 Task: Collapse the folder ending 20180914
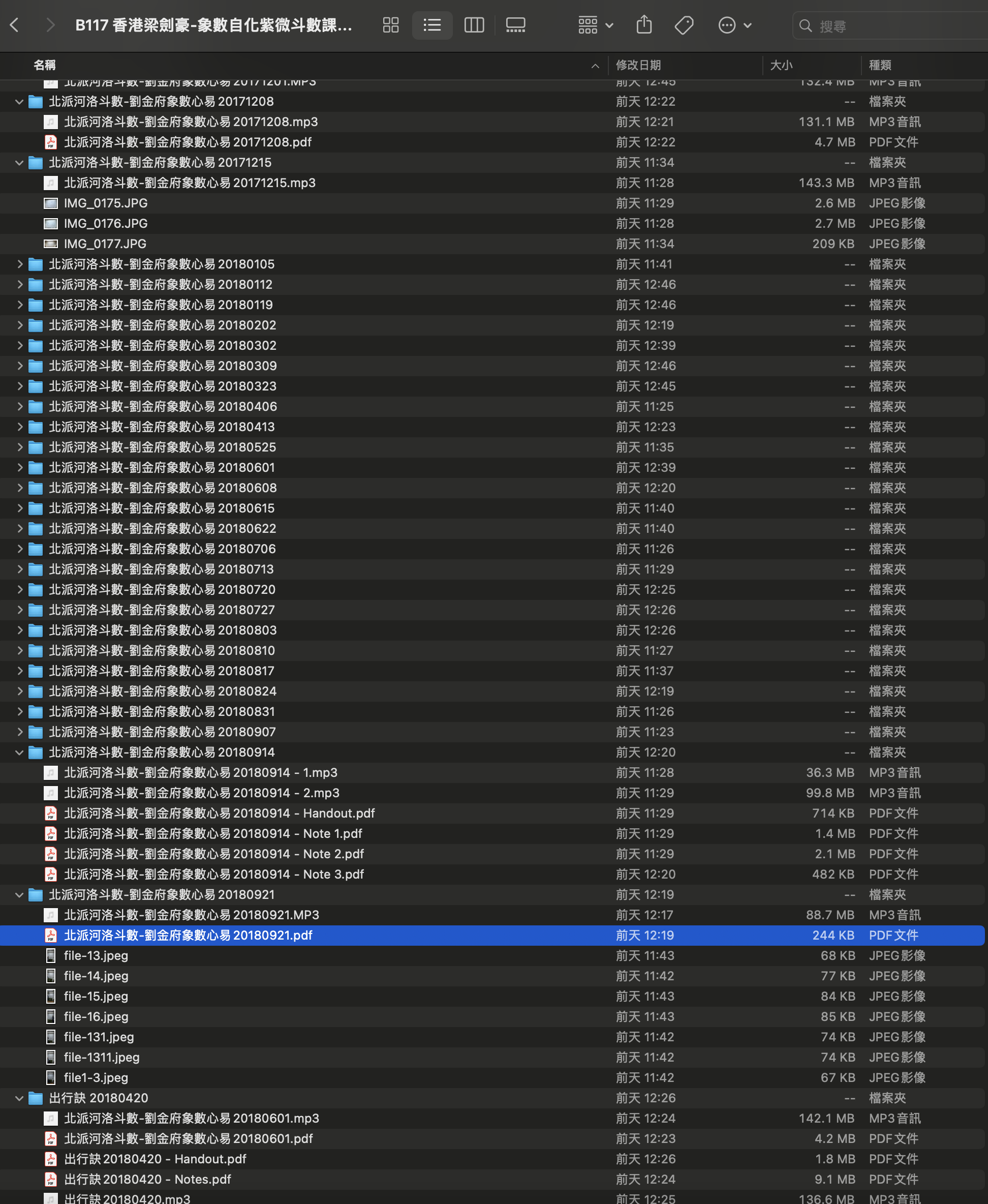[x=19, y=752]
